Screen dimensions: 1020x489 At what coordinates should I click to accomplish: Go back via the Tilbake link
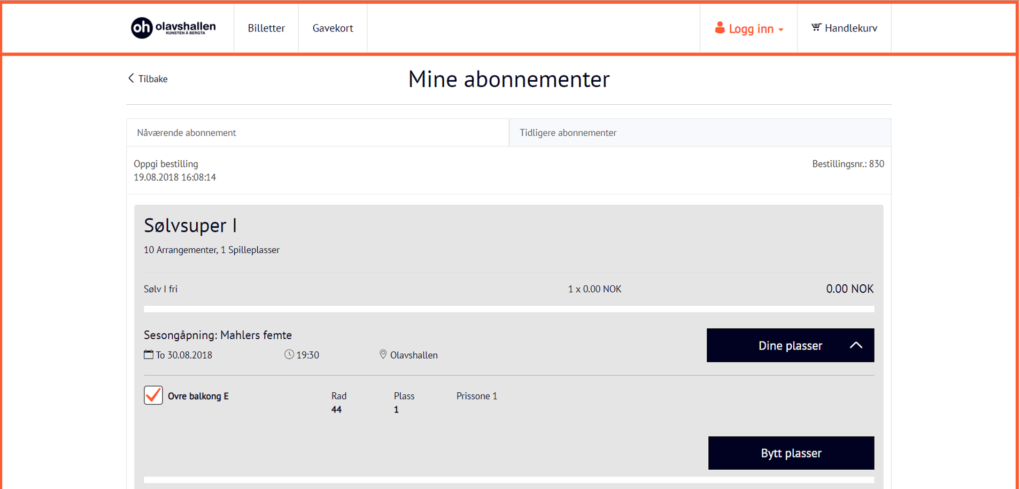click(152, 79)
